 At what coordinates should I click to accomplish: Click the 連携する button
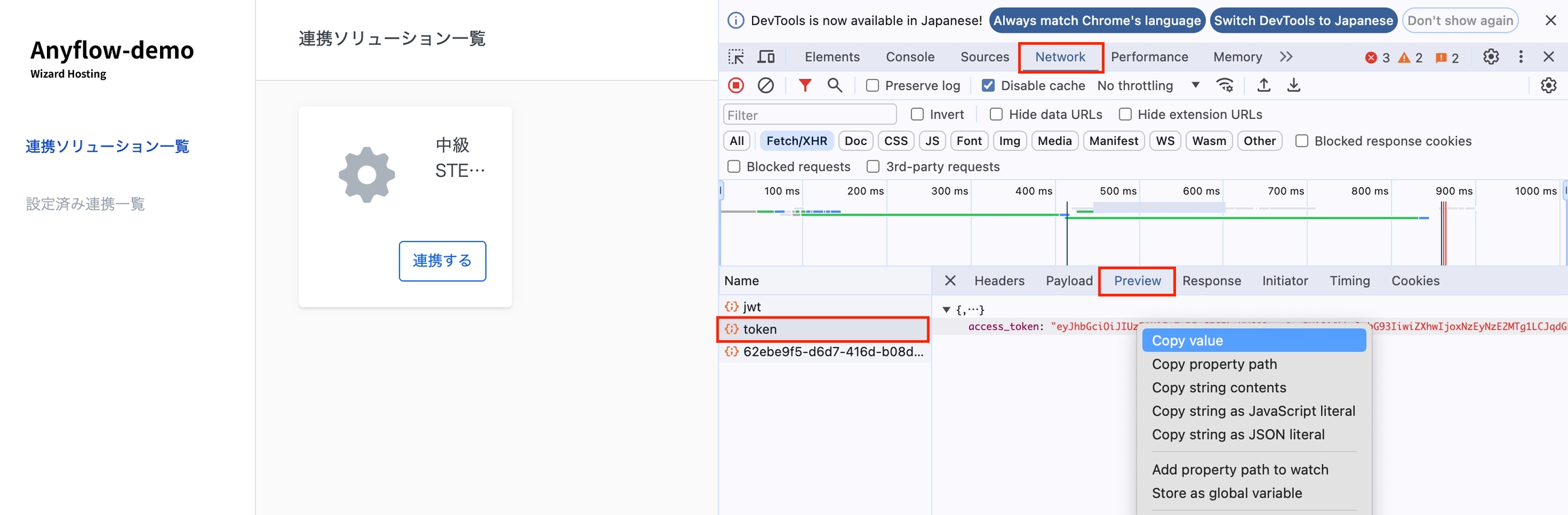coord(442,261)
